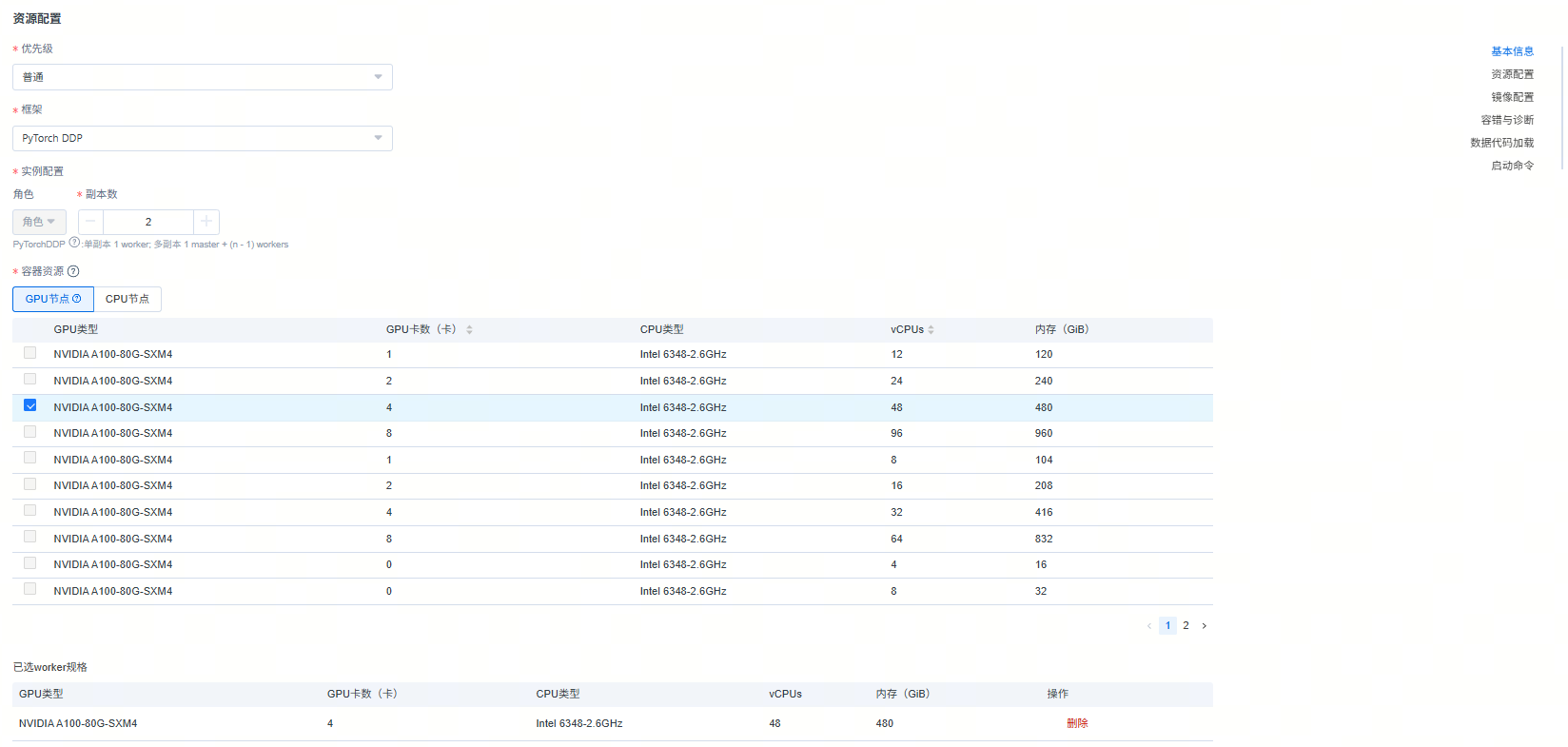Image resolution: width=1568 pixels, height=747 pixels.
Task: Select the 1-GPU 12 vCPUs row checkbox
Action: point(30,353)
